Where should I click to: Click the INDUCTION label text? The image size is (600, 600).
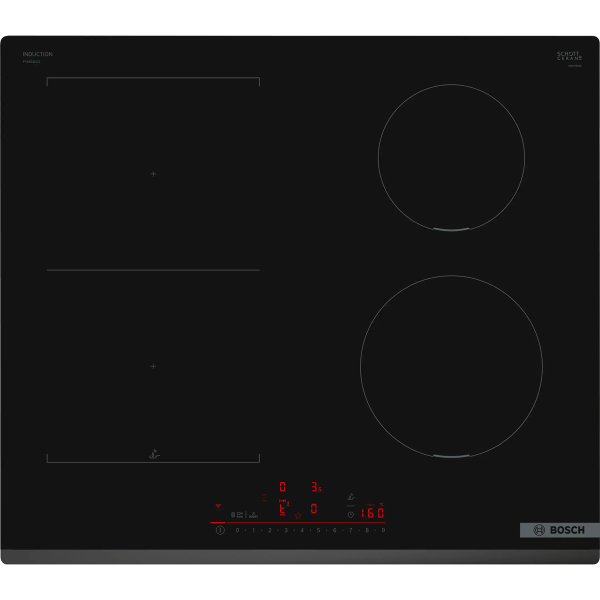point(38,54)
